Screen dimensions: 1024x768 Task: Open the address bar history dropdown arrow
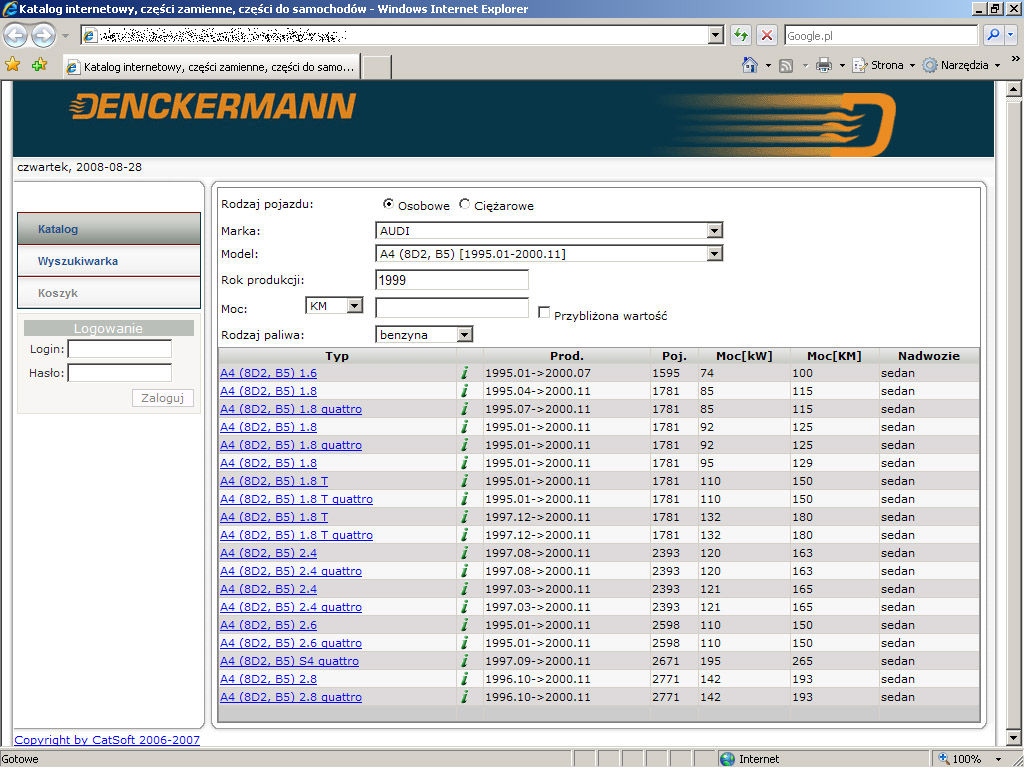[716, 35]
